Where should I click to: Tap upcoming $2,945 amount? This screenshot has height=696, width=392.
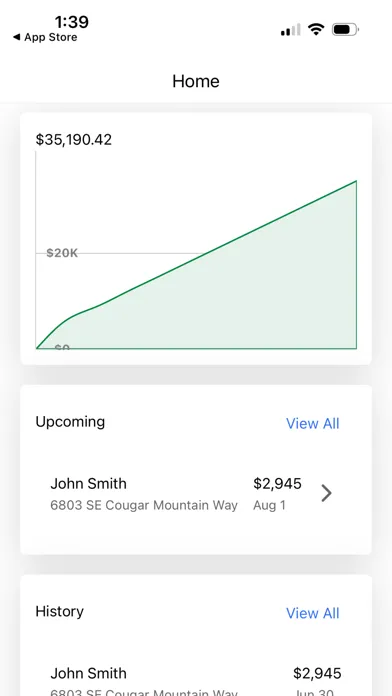(277, 483)
